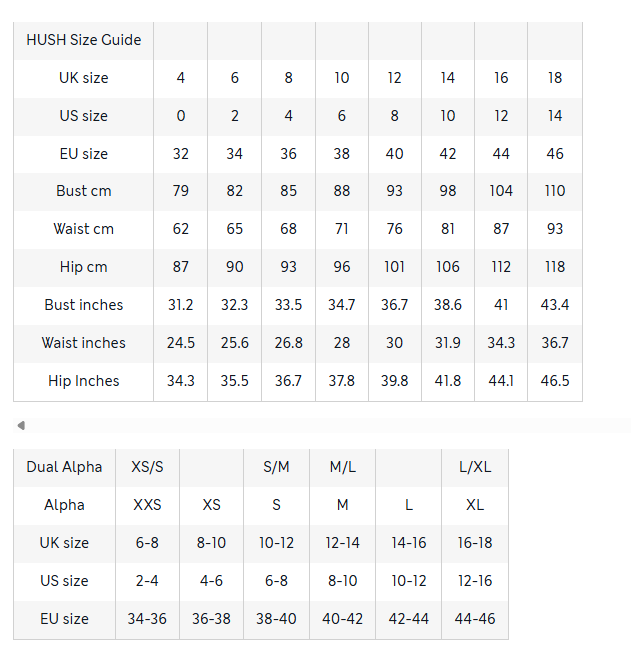Select the HUSH Size Guide header cell
The width and height of the screenshot is (631, 649).
(84, 40)
